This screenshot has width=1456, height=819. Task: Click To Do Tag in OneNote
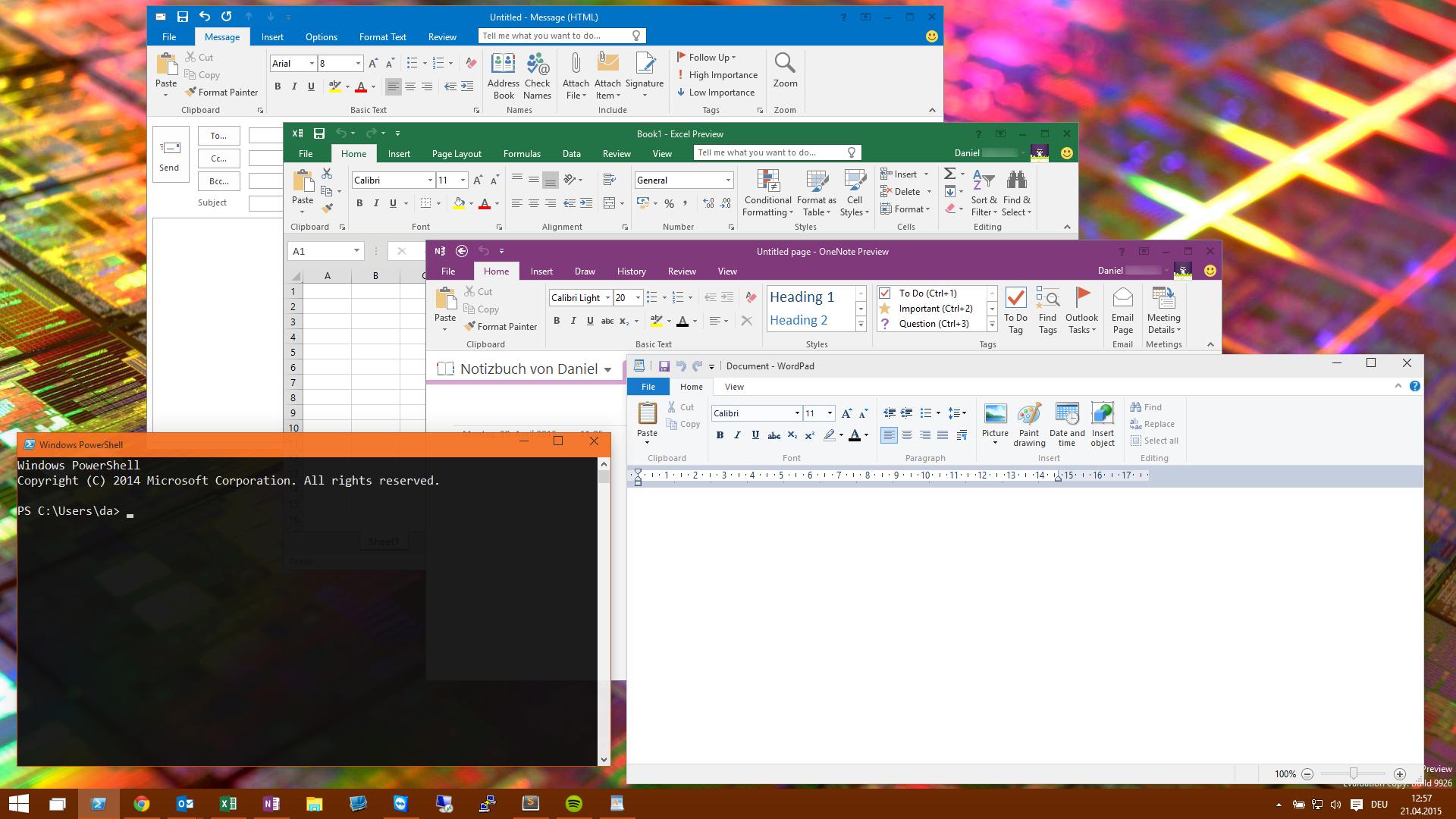[x=1015, y=310]
